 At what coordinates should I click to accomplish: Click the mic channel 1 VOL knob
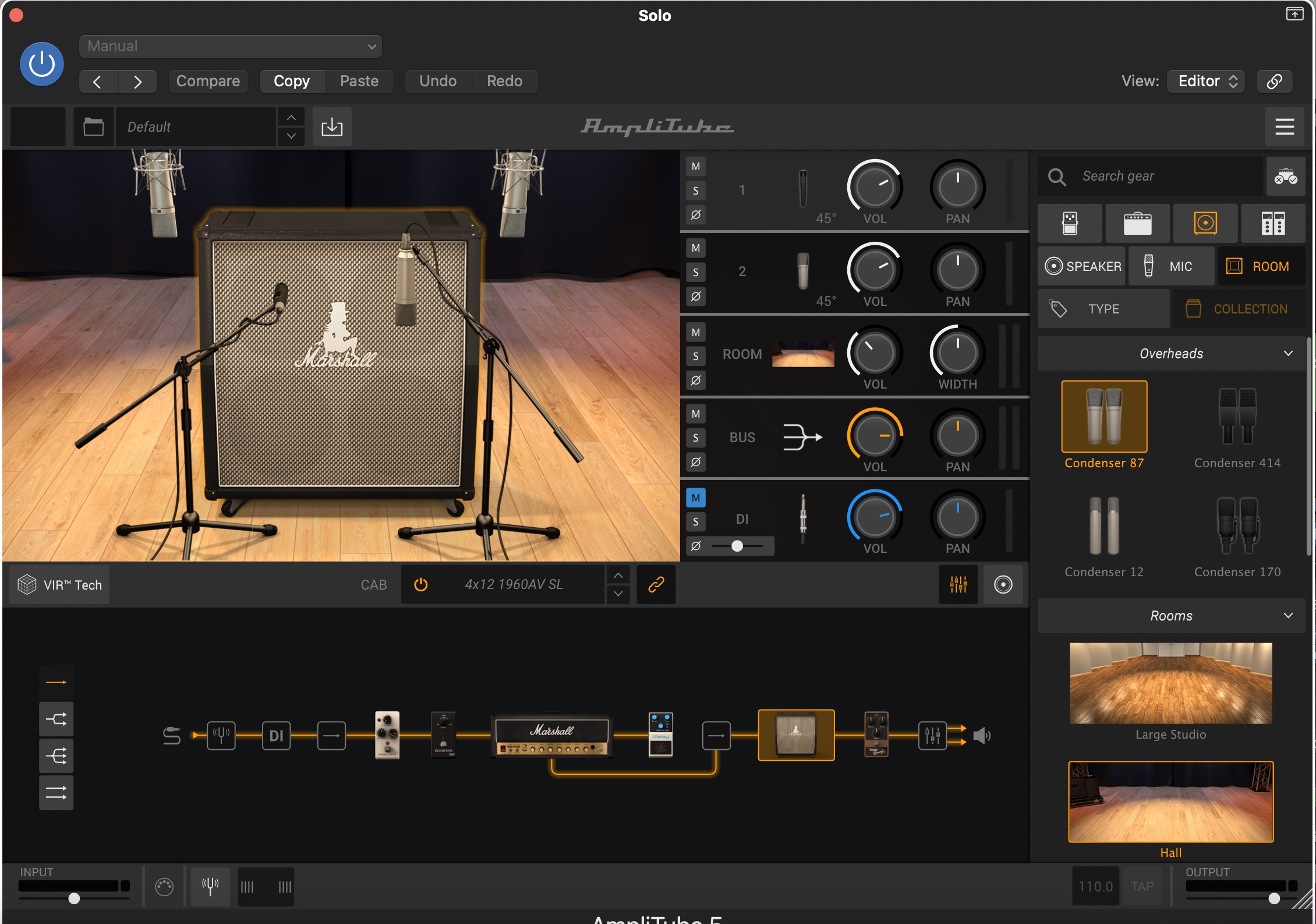coord(875,187)
